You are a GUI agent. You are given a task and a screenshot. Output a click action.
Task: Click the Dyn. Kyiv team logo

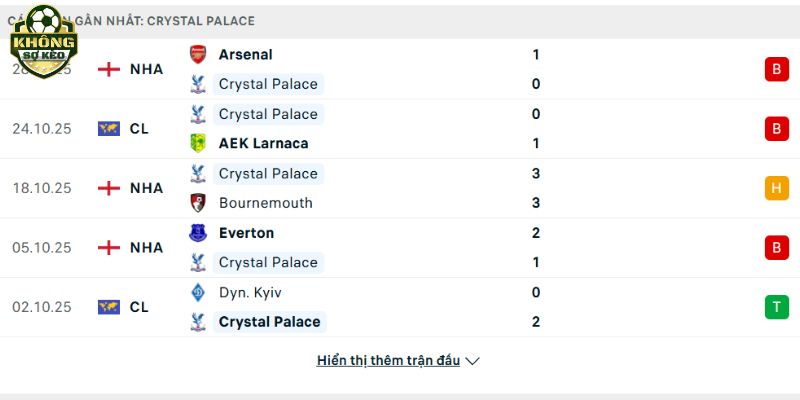(198, 293)
